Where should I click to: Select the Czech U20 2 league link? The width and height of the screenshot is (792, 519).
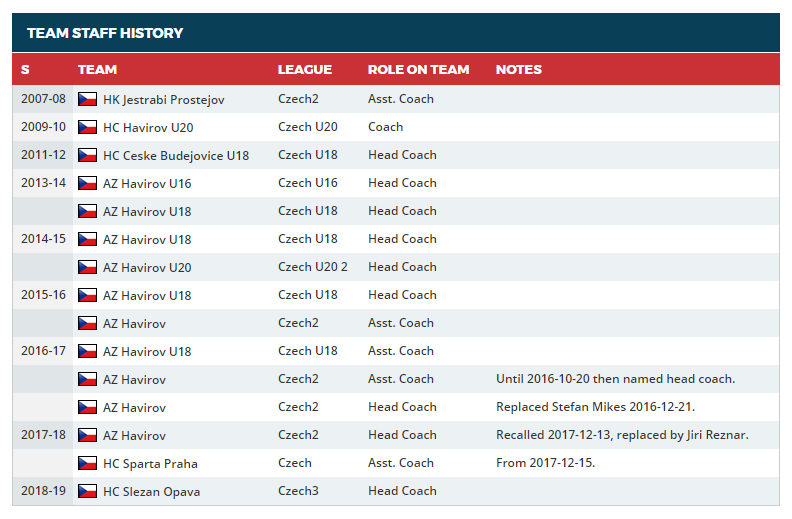coord(313,267)
